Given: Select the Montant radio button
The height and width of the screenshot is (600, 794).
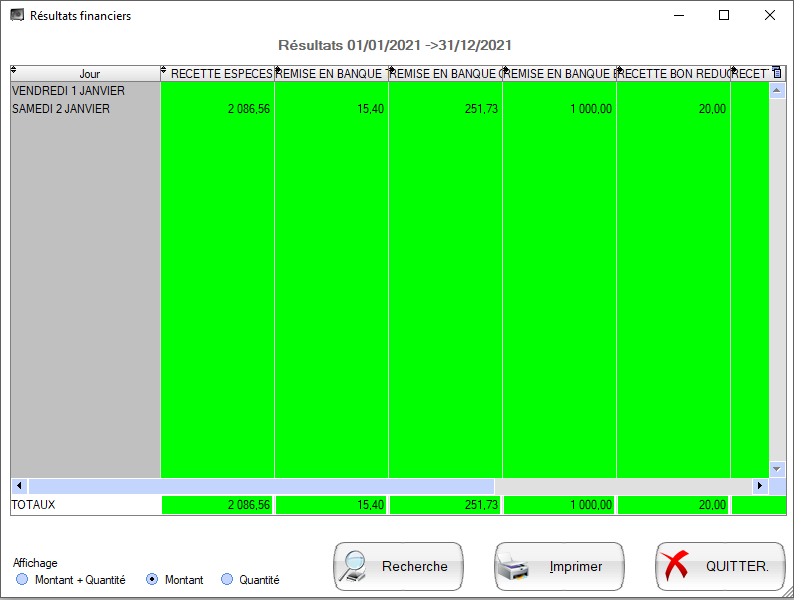Looking at the screenshot, I should tap(152, 580).
